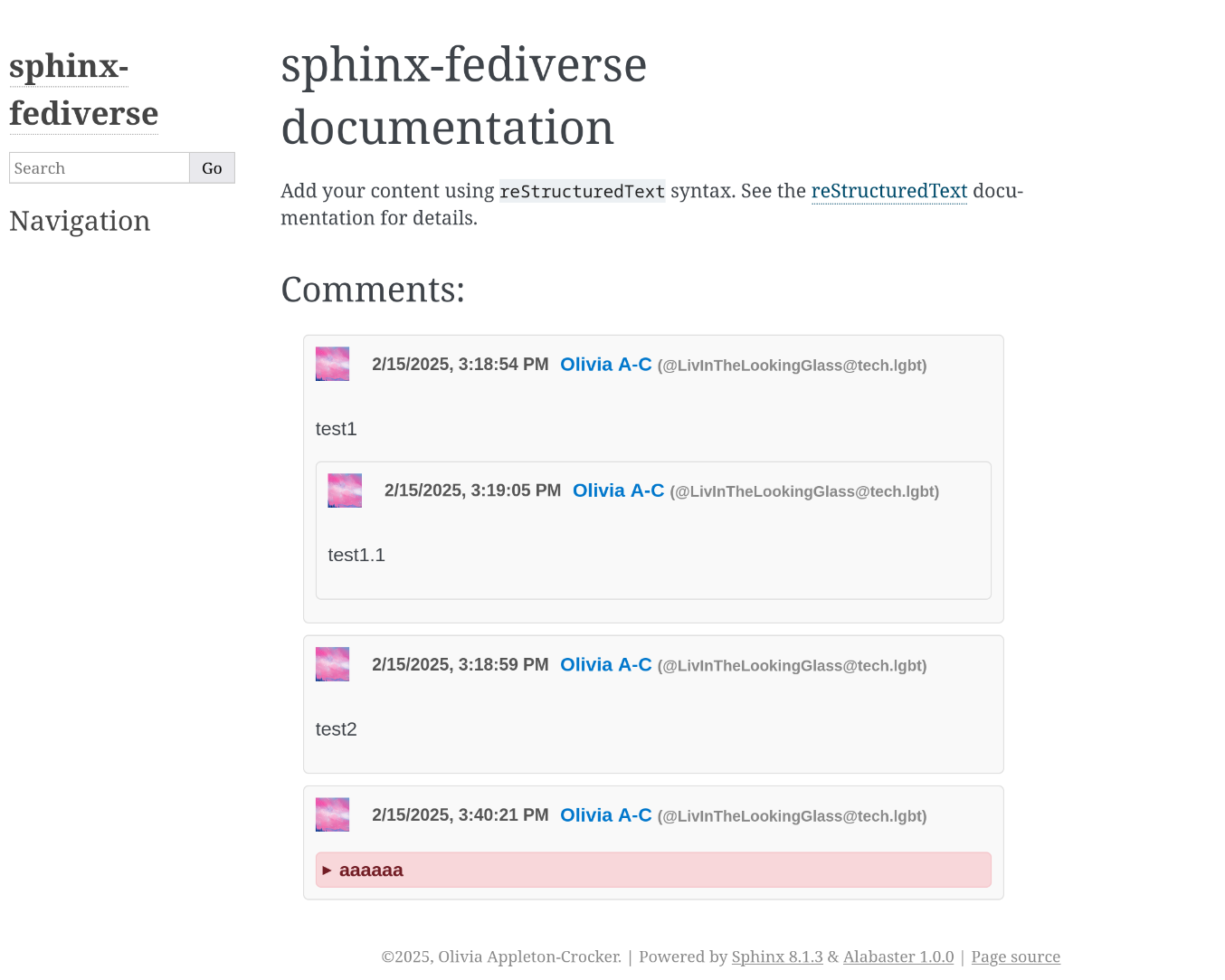Open the Alabaster 1.0.0 footer link
Viewport: 1225px width, 980px height.
pos(897,956)
